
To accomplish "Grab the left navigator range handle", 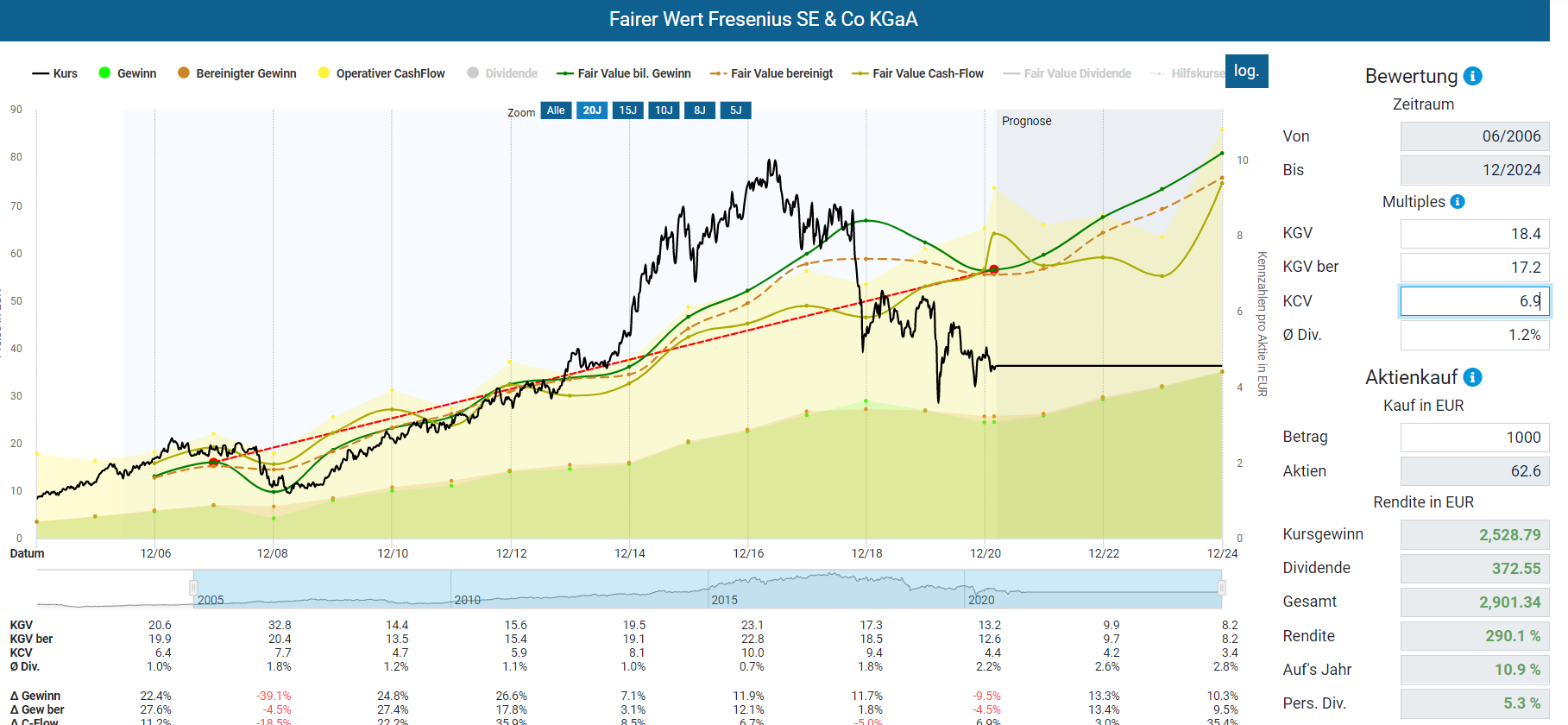I will click(x=193, y=588).
